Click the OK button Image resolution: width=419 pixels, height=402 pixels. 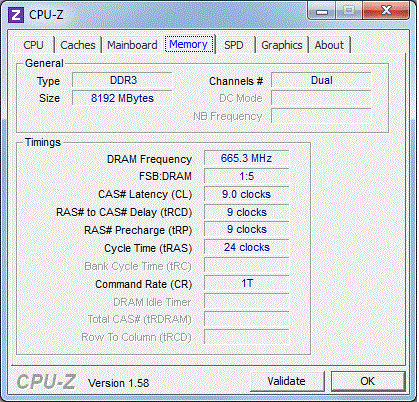[368, 381]
